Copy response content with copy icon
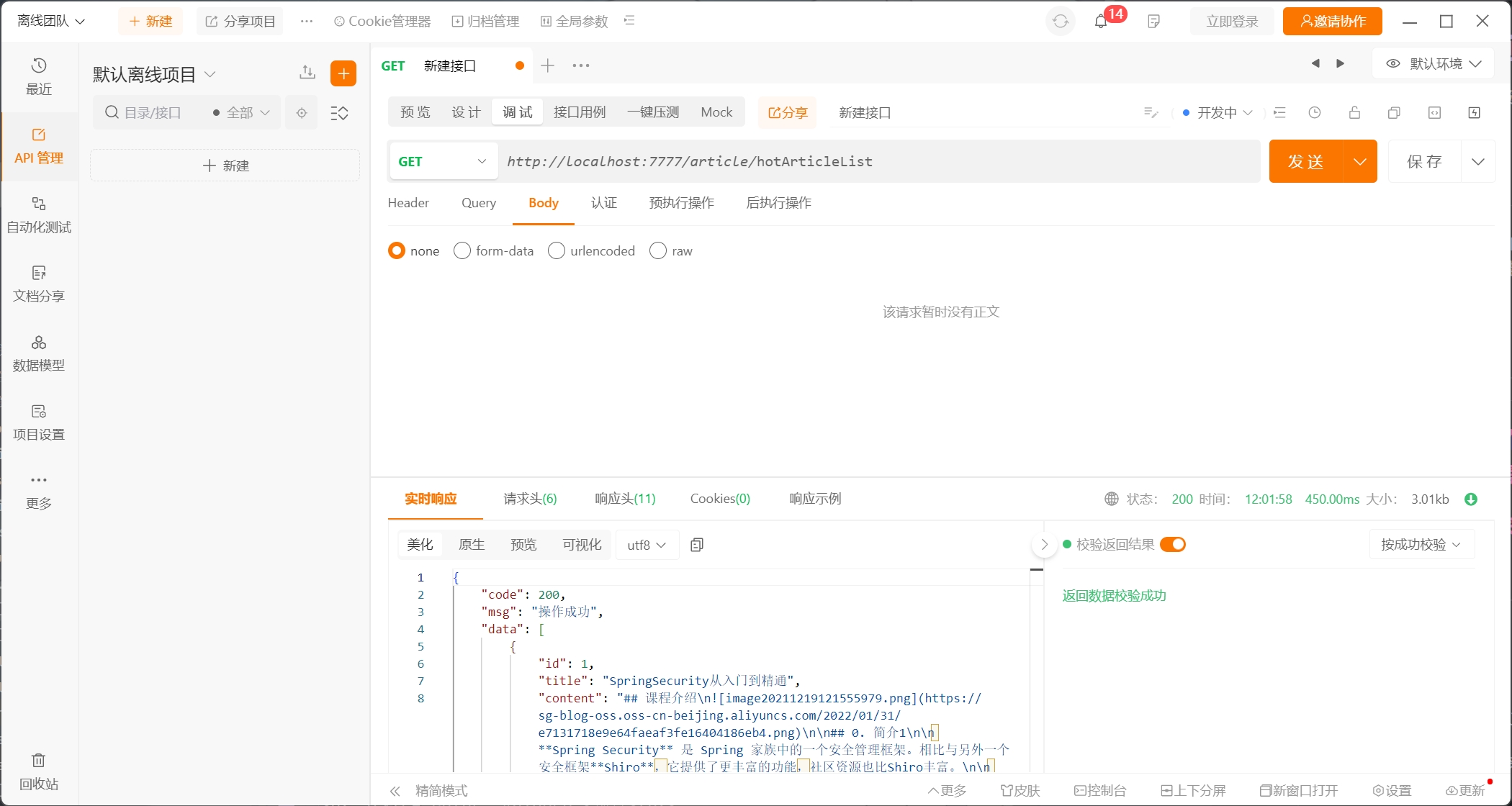This screenshot has width=1512, height=806. (696, 545)
